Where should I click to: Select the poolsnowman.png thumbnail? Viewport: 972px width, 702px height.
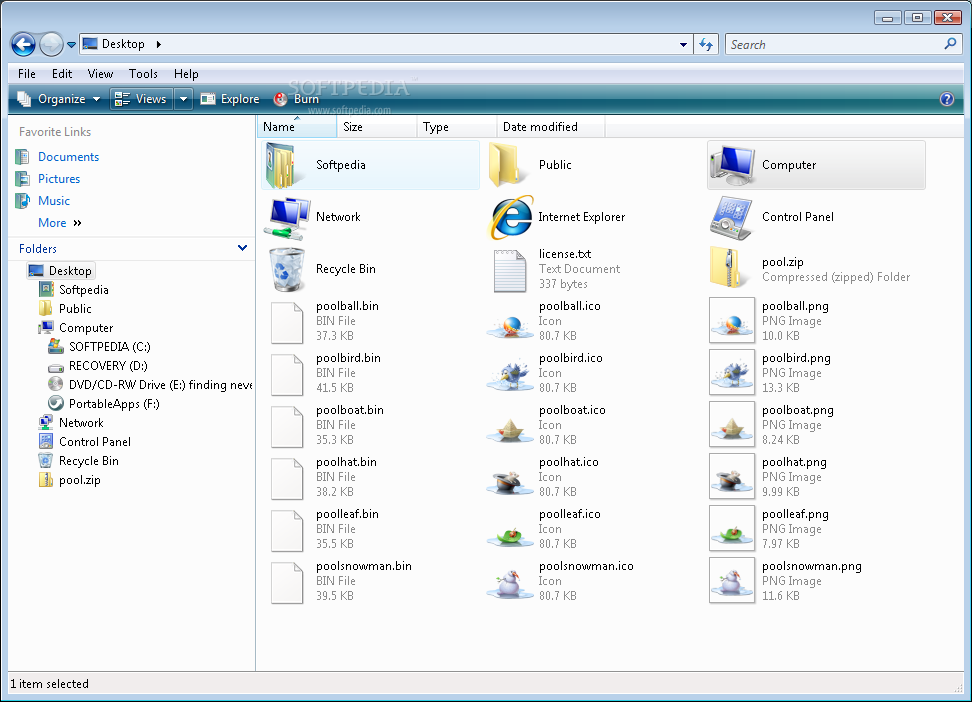click(732, 580)
